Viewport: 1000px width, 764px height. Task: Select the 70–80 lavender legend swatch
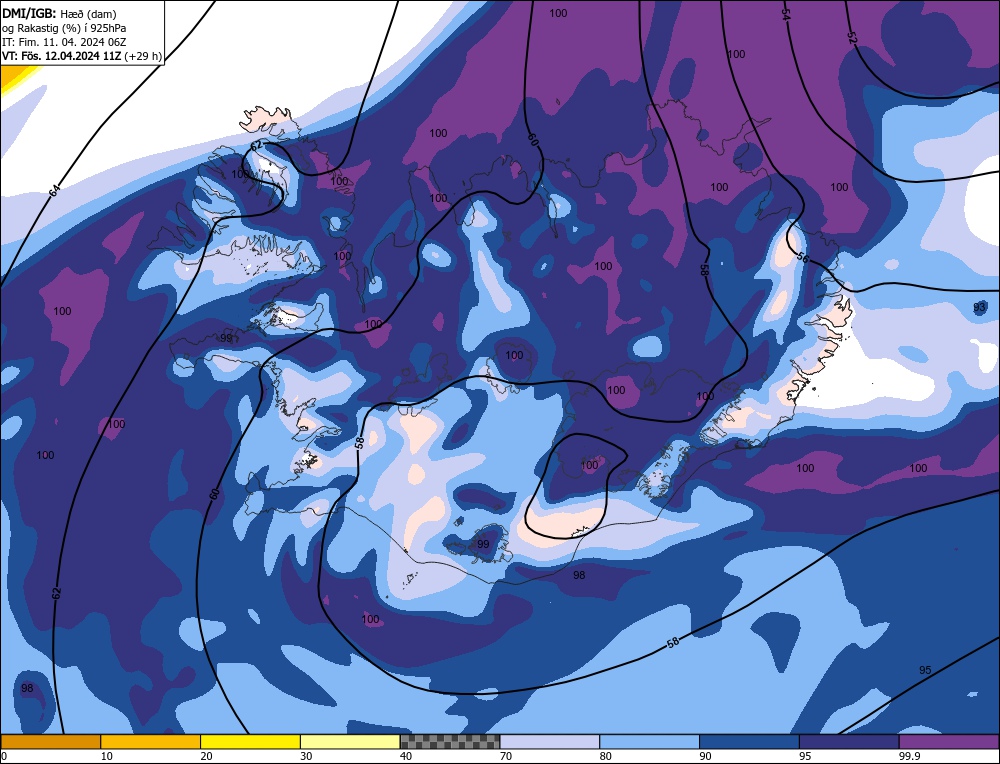point(550,742)
